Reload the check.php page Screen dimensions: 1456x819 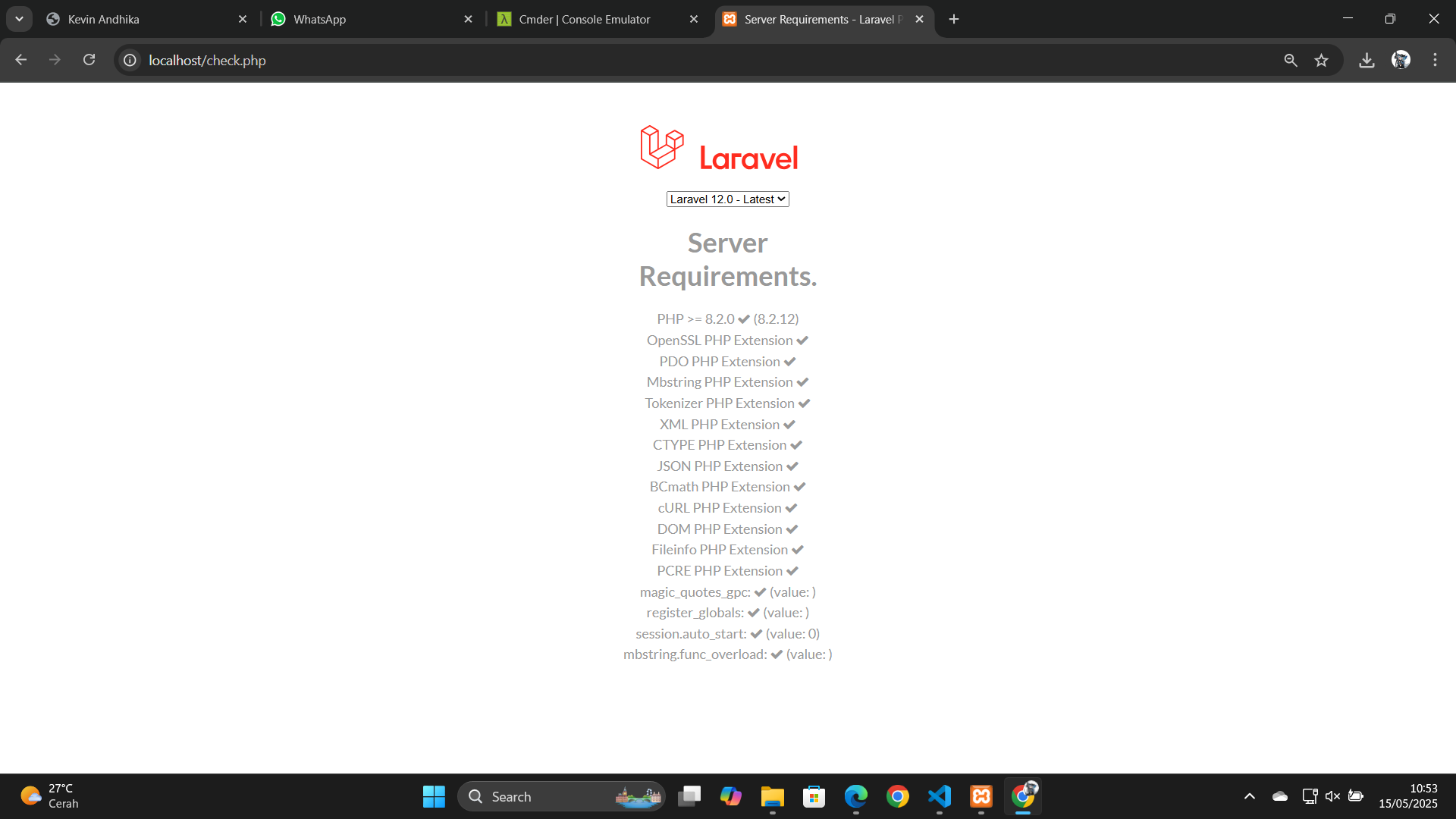89,60
